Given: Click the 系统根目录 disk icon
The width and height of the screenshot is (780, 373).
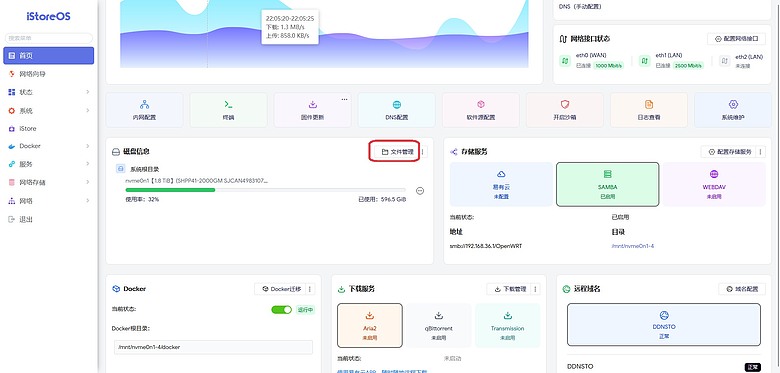Looking at the screenshot, I should tap(120, 169).
